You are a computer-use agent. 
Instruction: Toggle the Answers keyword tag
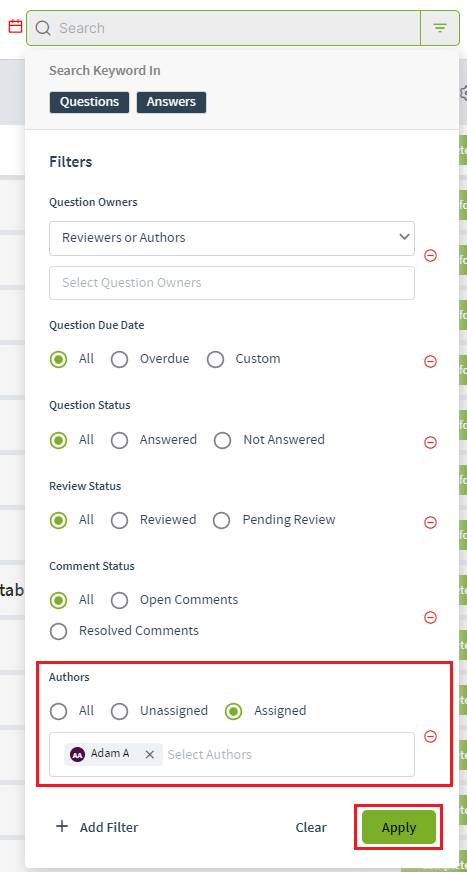coord(171,102)
